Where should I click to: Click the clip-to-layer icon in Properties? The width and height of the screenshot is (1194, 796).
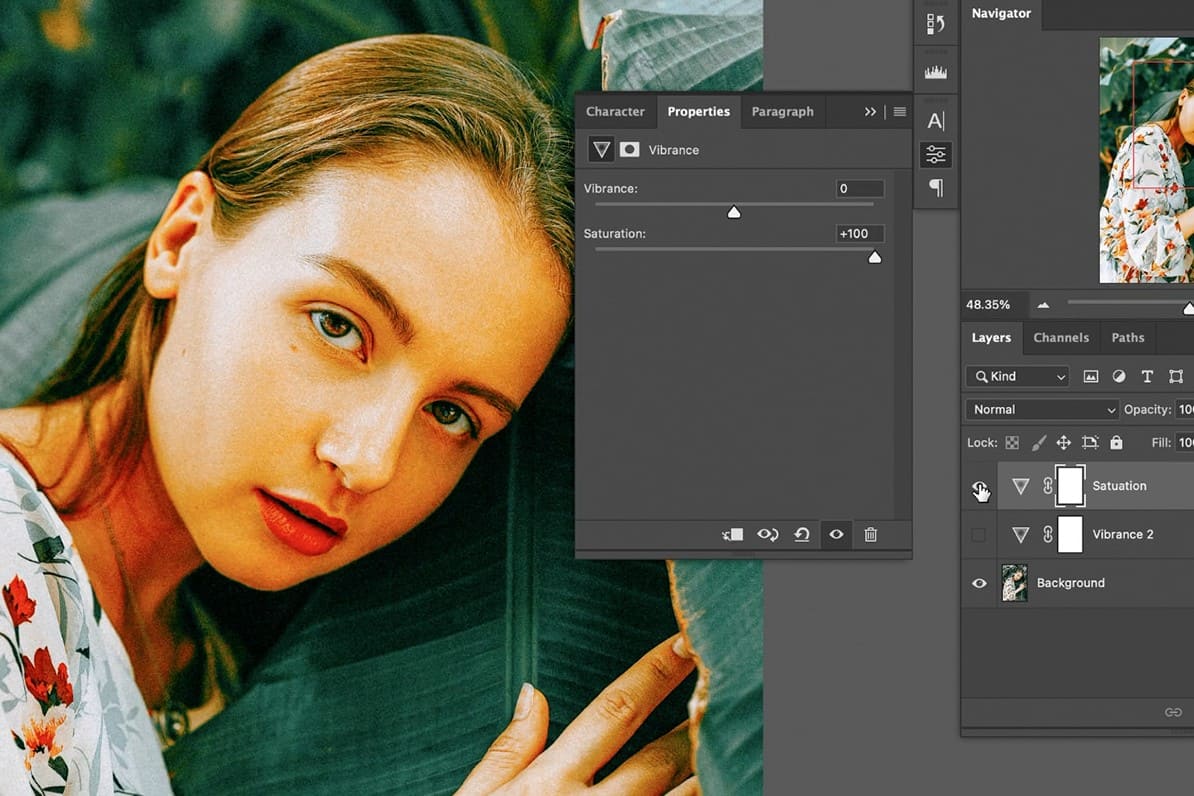733,535
